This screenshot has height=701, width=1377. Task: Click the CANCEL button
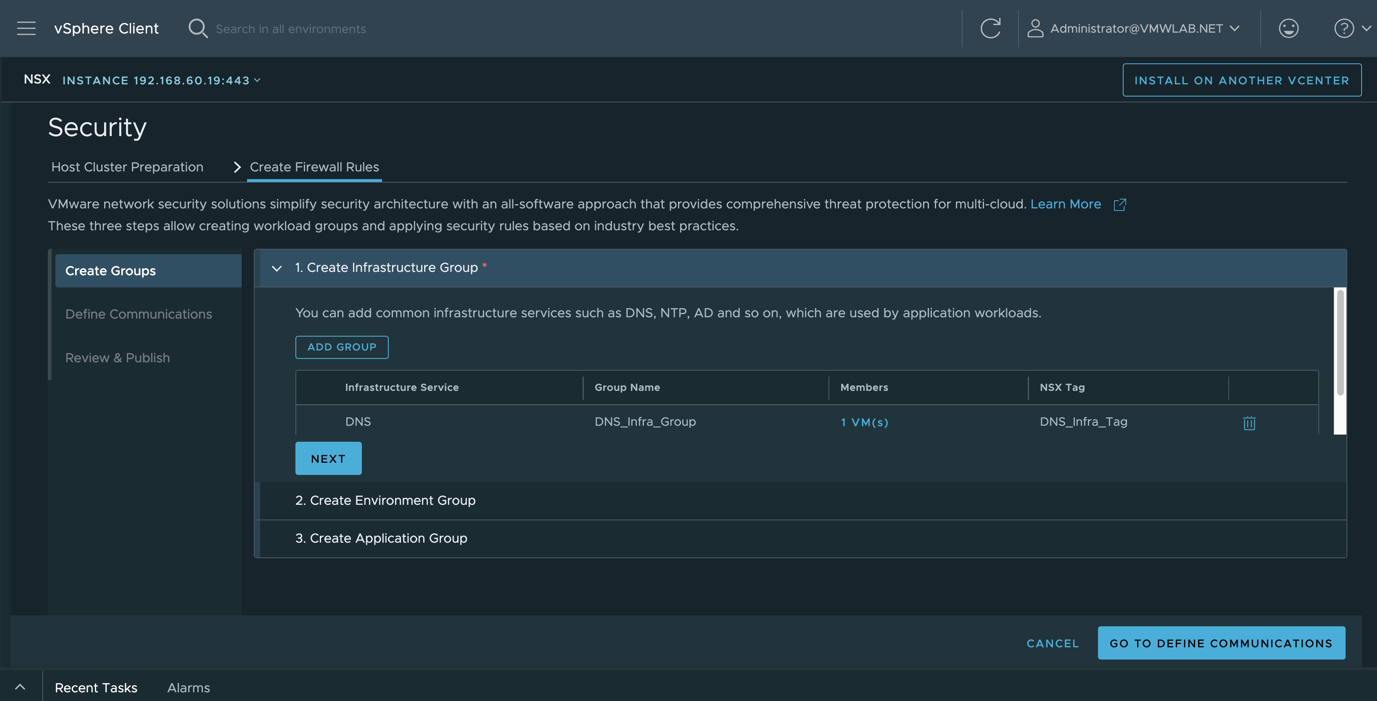1053,643
